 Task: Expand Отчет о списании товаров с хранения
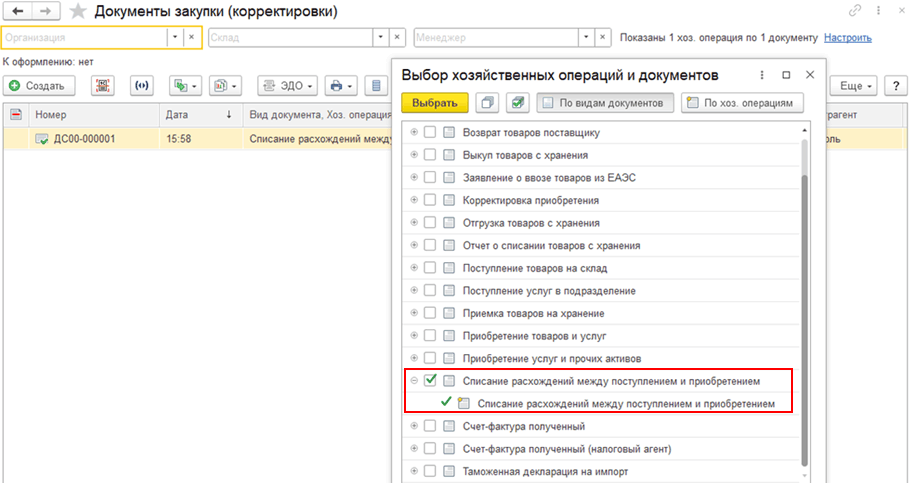pyautogui.click(x=414, y=245)
